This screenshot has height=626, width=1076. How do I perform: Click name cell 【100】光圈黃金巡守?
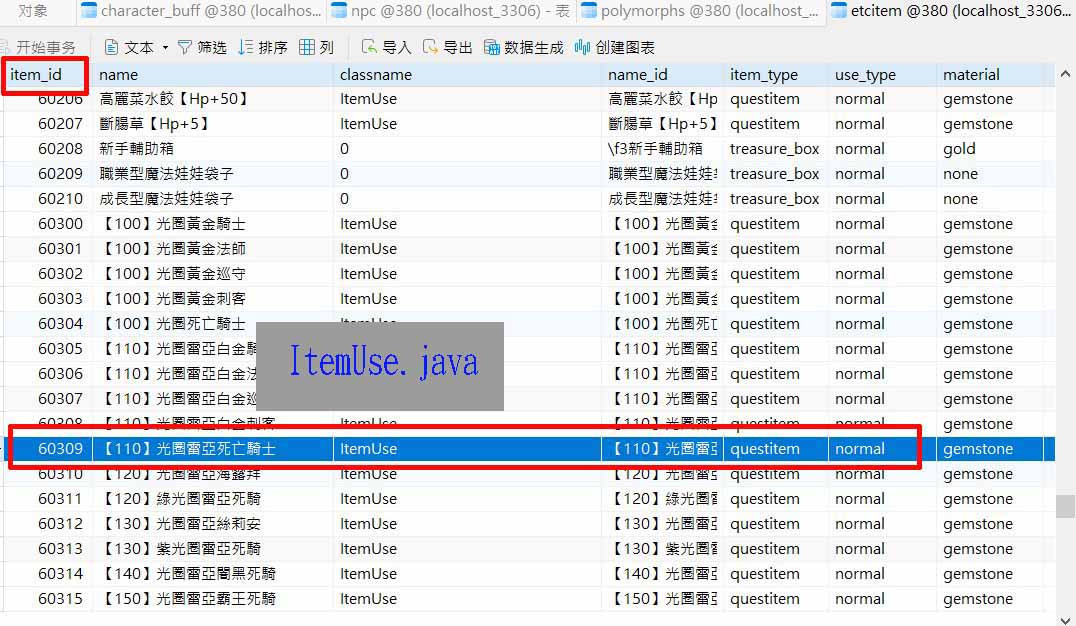(172, 274)
